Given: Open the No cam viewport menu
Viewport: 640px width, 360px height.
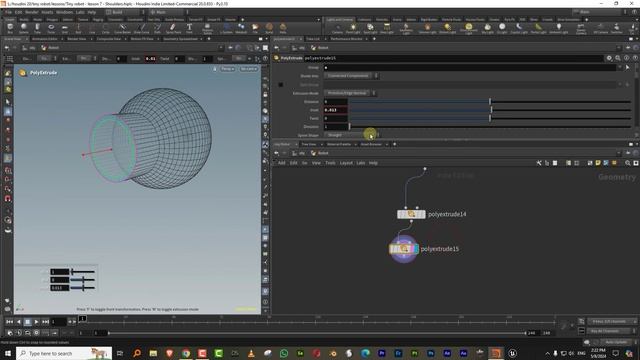Looking at the screenshot, I should tap(249, 69).
